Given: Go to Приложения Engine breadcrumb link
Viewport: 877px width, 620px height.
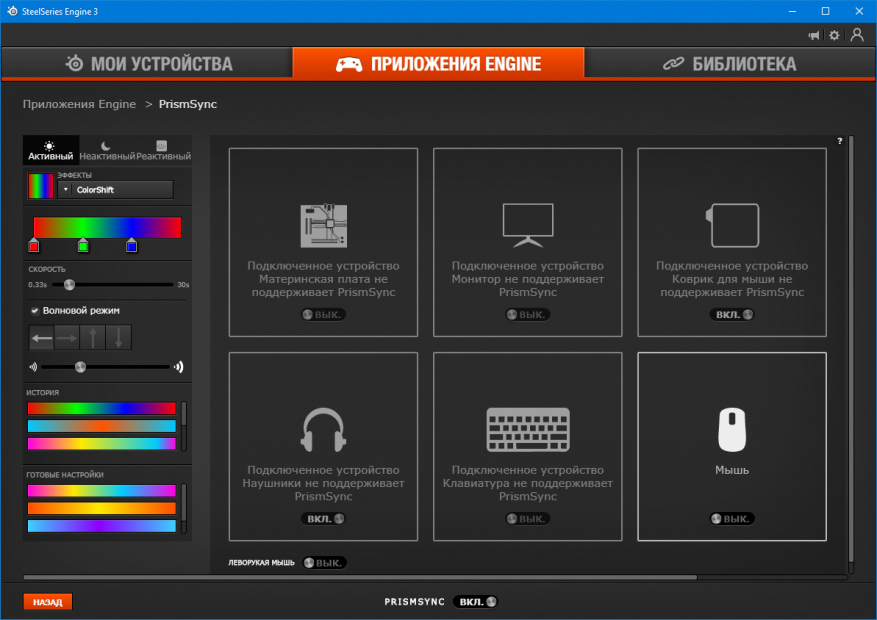Looking at the screenshot, I should (x=79, y=104).
